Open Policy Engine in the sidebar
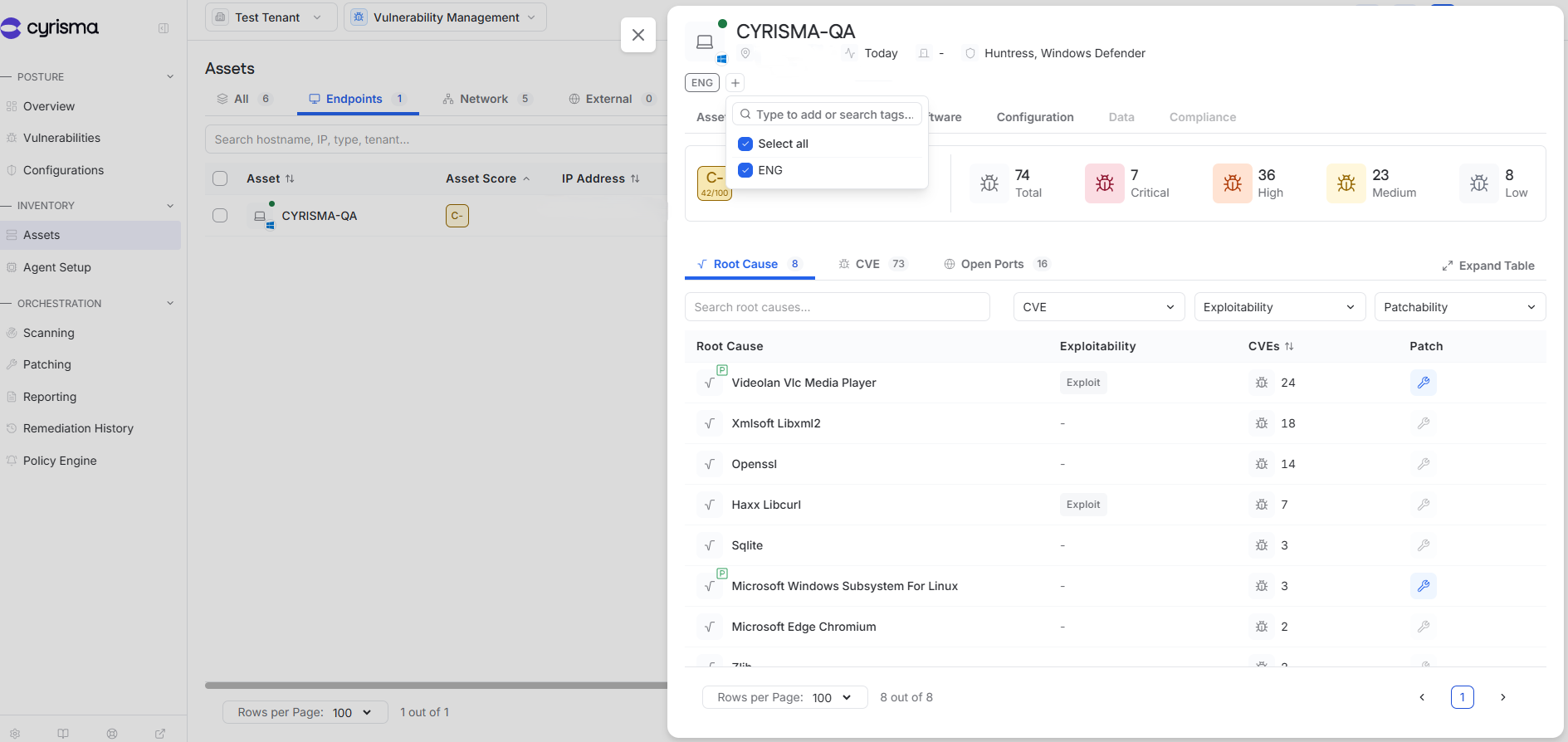Image resolution: width=1568 pixels, height=742 pixels. pos(60,461)
